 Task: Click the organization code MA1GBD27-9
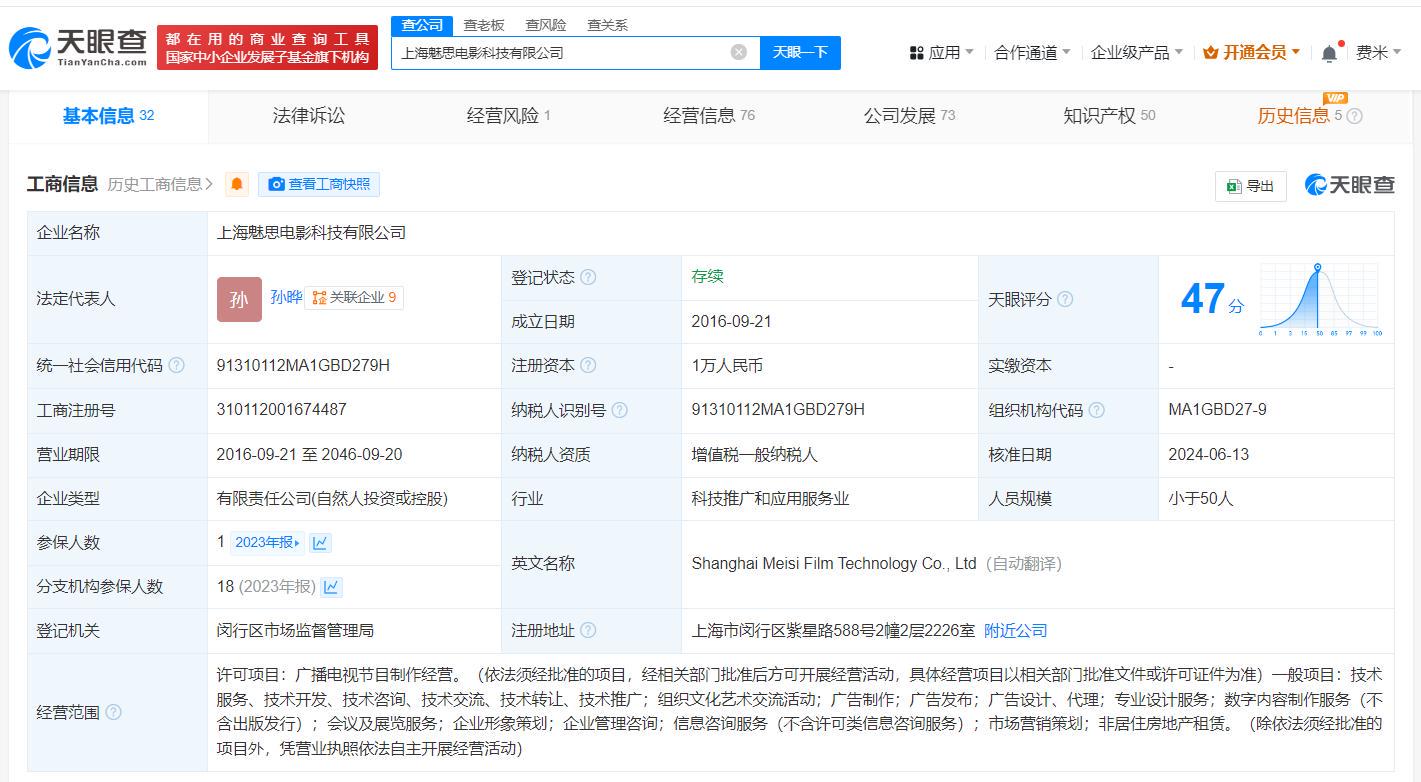(x=1217, y=409)
